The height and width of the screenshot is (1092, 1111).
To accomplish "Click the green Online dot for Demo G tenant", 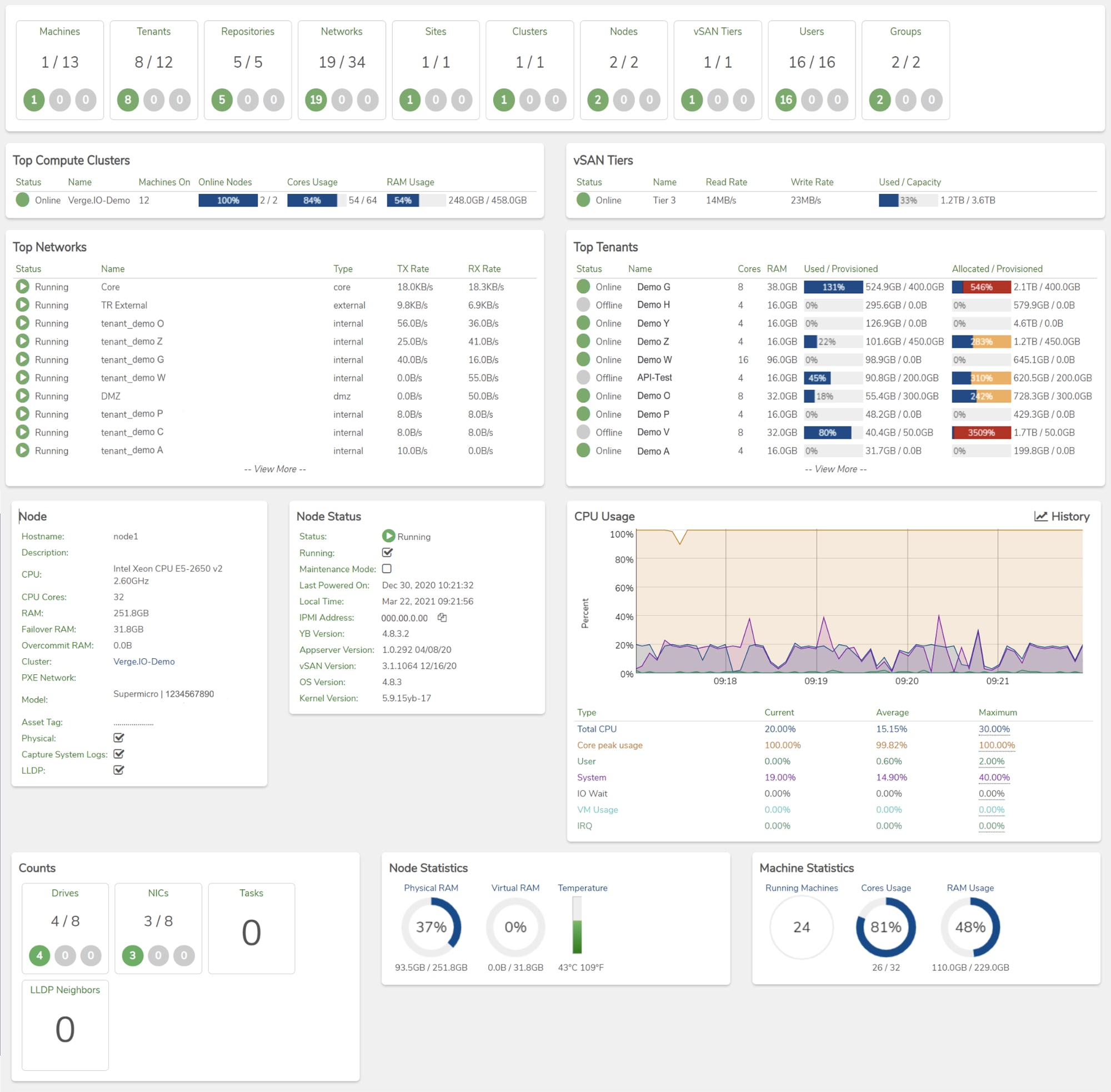I will 583,287.
